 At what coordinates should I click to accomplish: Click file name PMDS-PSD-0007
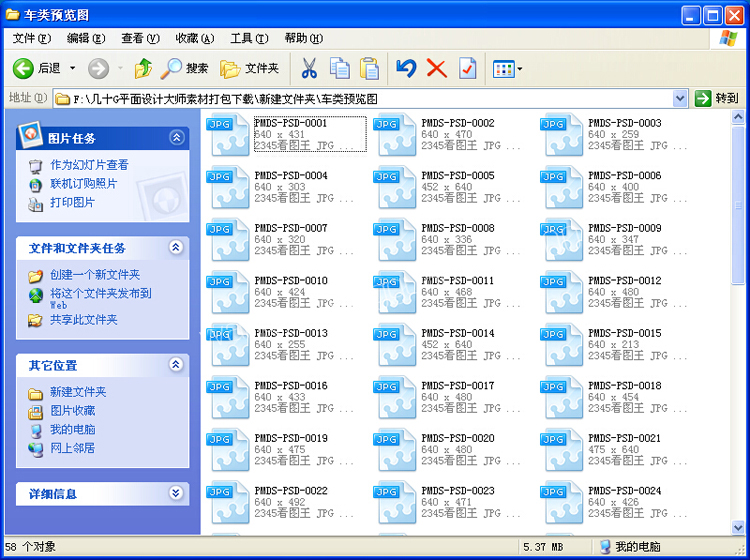(x=291, y=228)
